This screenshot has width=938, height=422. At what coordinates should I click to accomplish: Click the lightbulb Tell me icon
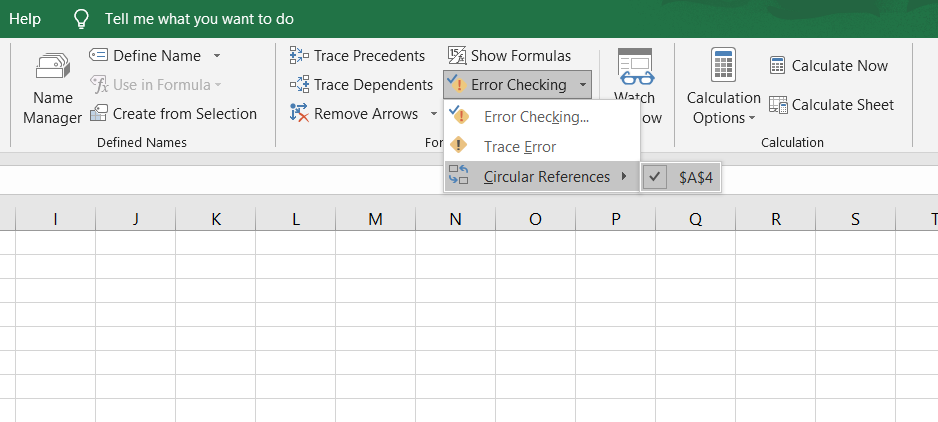[82, 20]
